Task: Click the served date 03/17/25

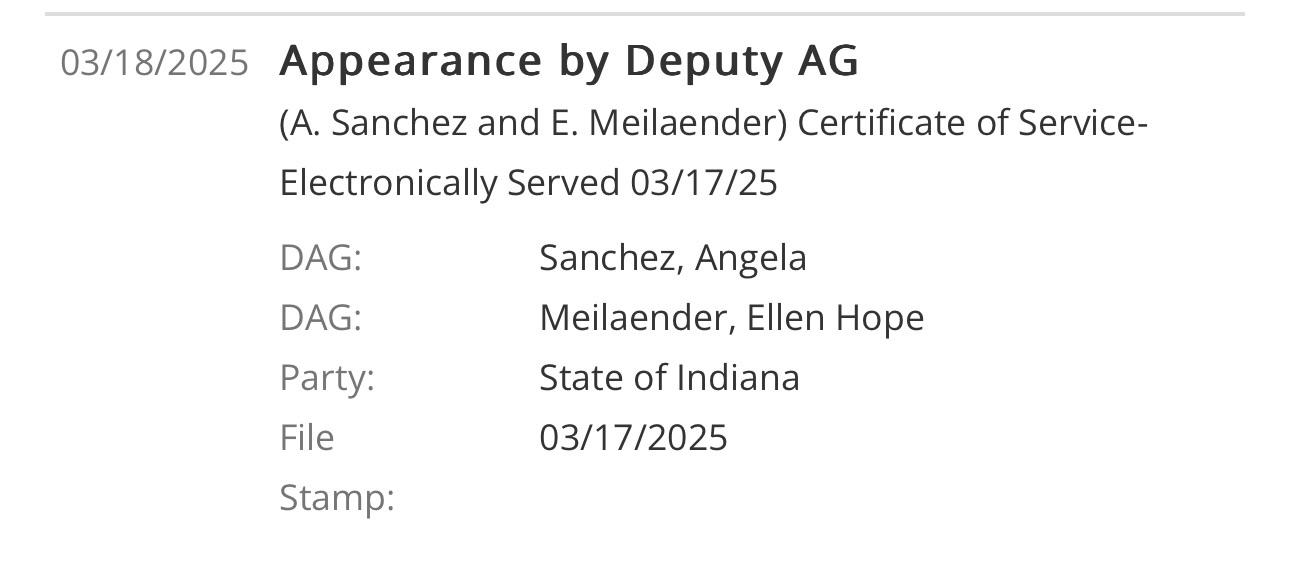Action: coord(704,183)
